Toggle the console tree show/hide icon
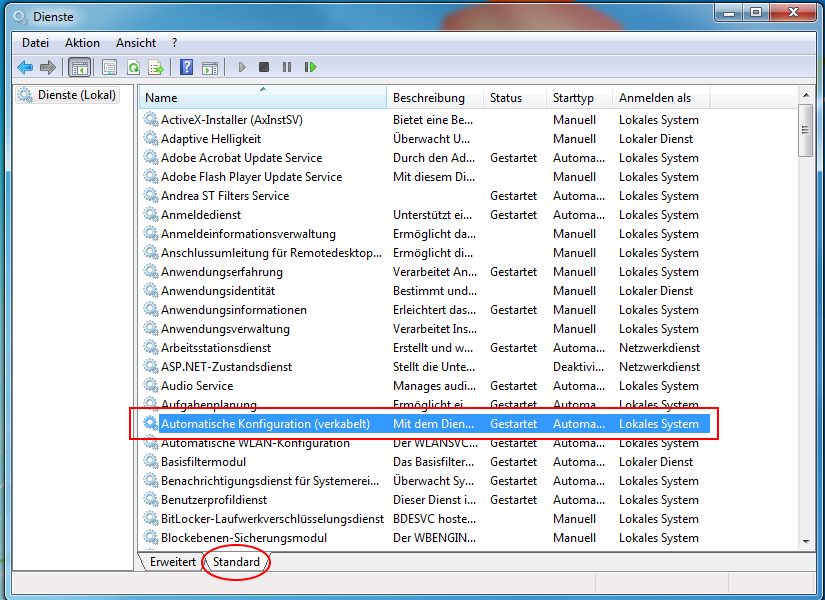Viewport: 825px width, 600px height. pos(79,67)
